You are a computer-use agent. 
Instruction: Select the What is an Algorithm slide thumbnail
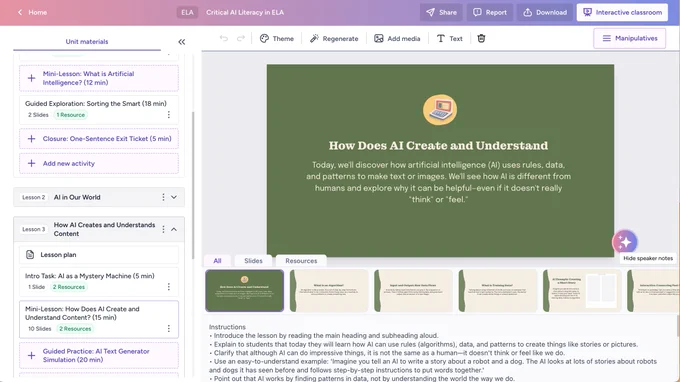point(329,291)
